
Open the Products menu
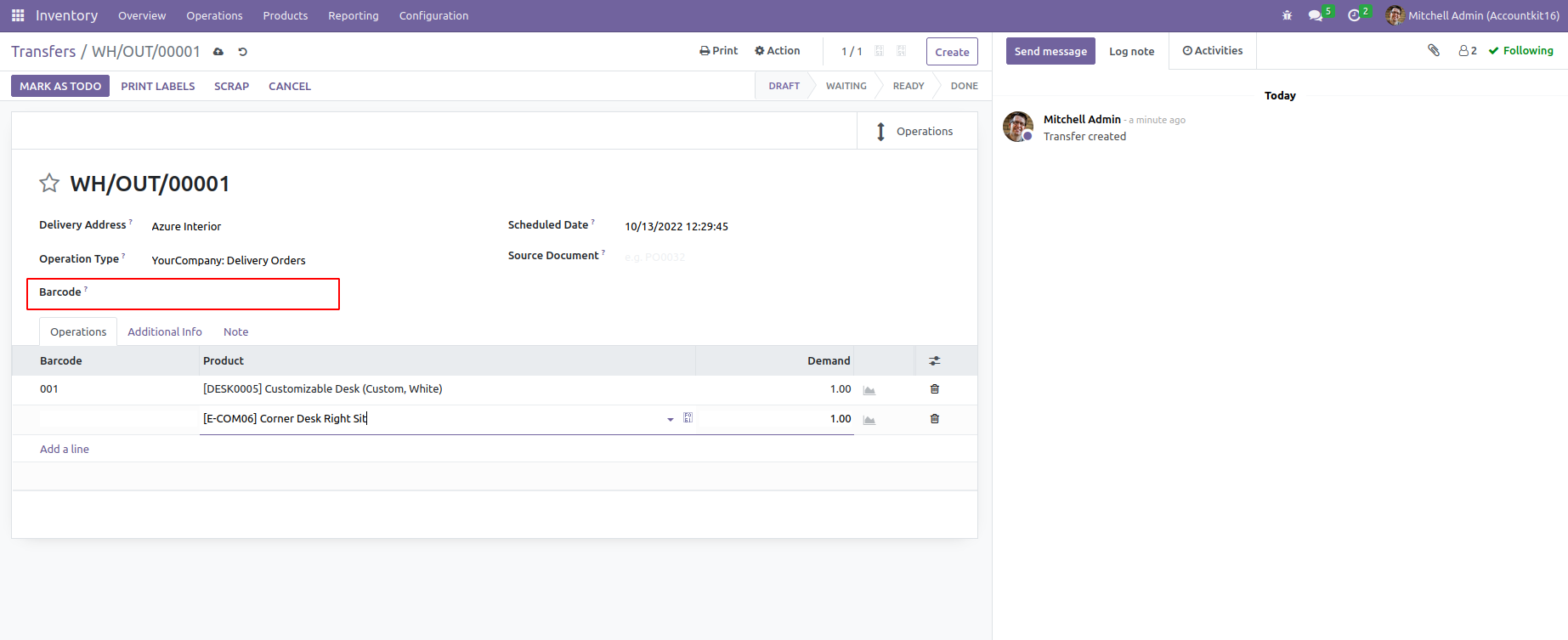pyautogui.click(x=286, y=15)
